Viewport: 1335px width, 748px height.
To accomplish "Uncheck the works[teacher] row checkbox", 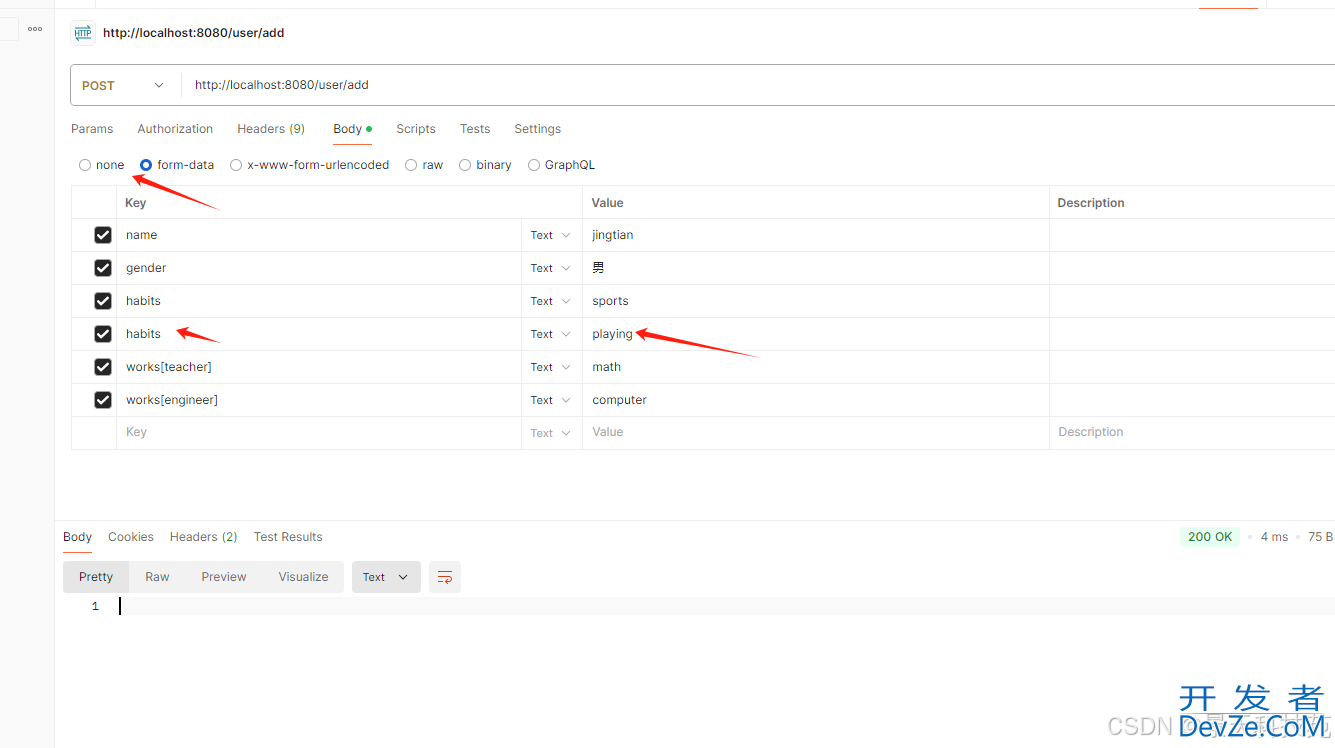I will [x=103, y=367].
